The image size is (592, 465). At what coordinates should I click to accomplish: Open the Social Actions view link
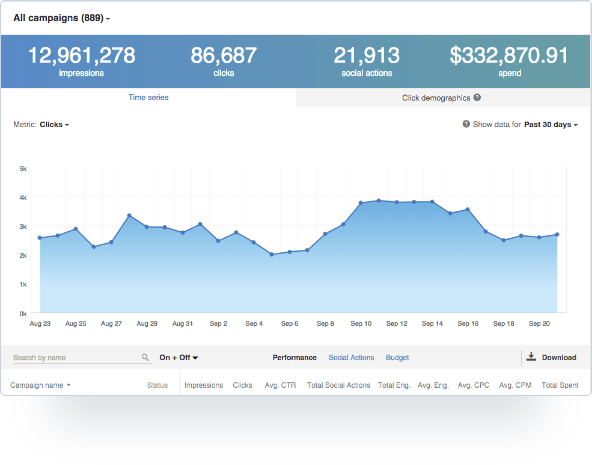click(x=351, y=357)
